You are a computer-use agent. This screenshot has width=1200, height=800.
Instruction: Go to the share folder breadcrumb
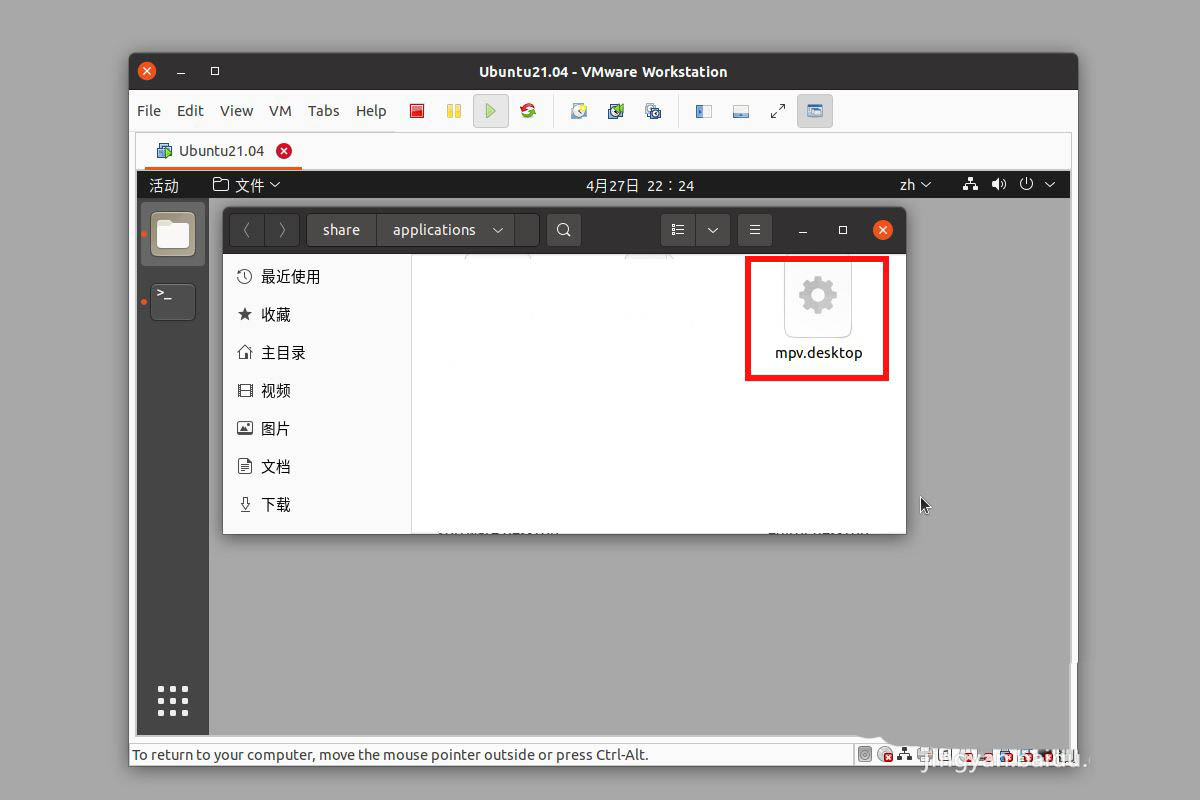pyautogui.click(x=341, y=230)
